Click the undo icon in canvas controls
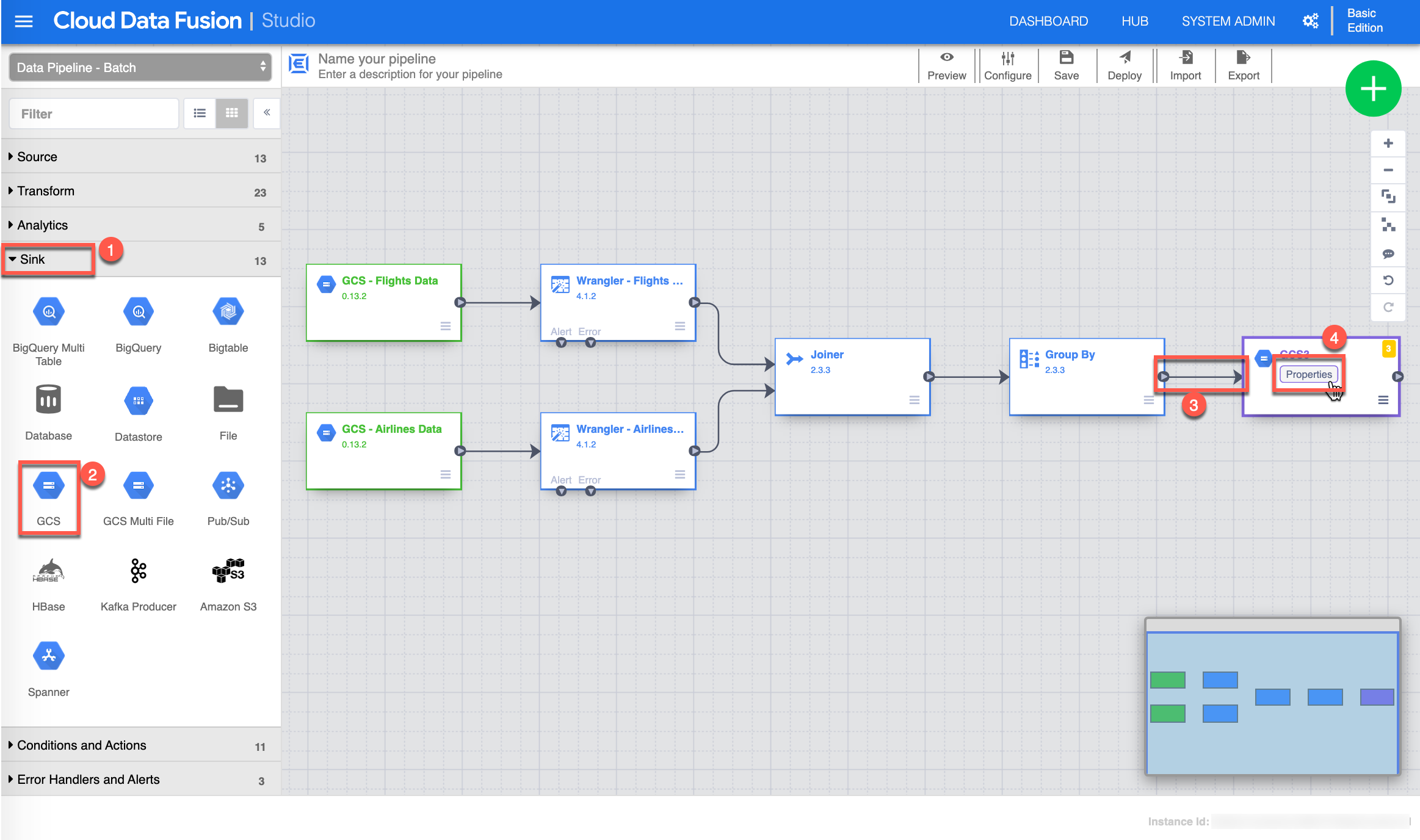Image resolution: width=1420 pixels, height=840 pixels. (x=1388, y=280)
